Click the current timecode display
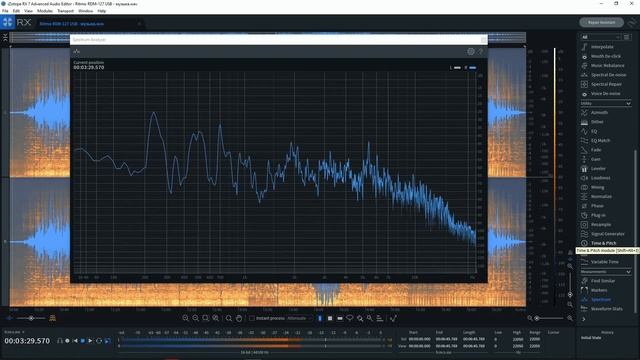 point(27,341)
